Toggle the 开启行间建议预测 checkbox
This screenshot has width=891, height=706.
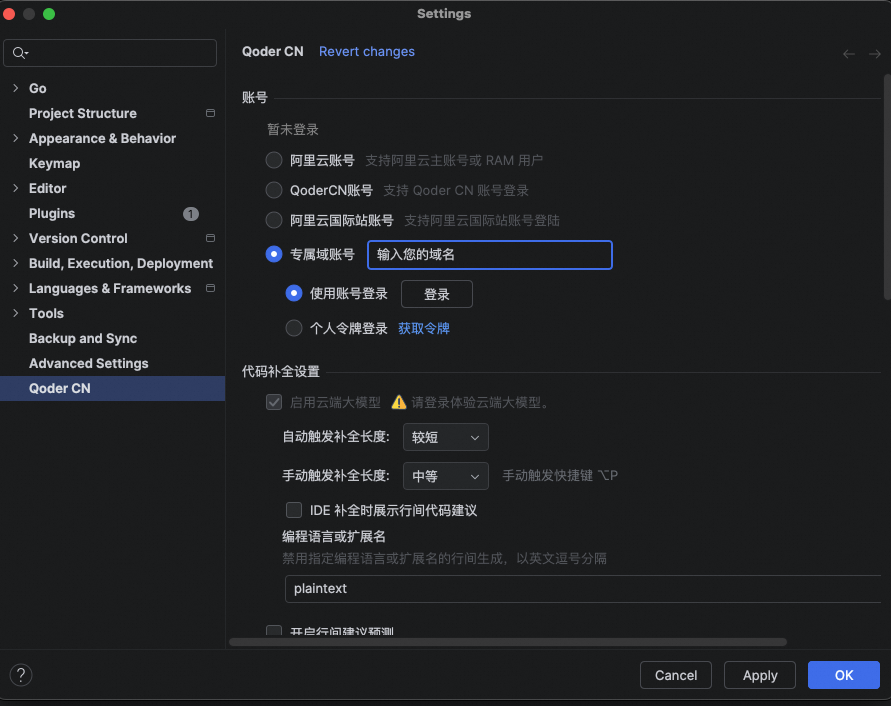pyautogui.click(x=274, y=630)
